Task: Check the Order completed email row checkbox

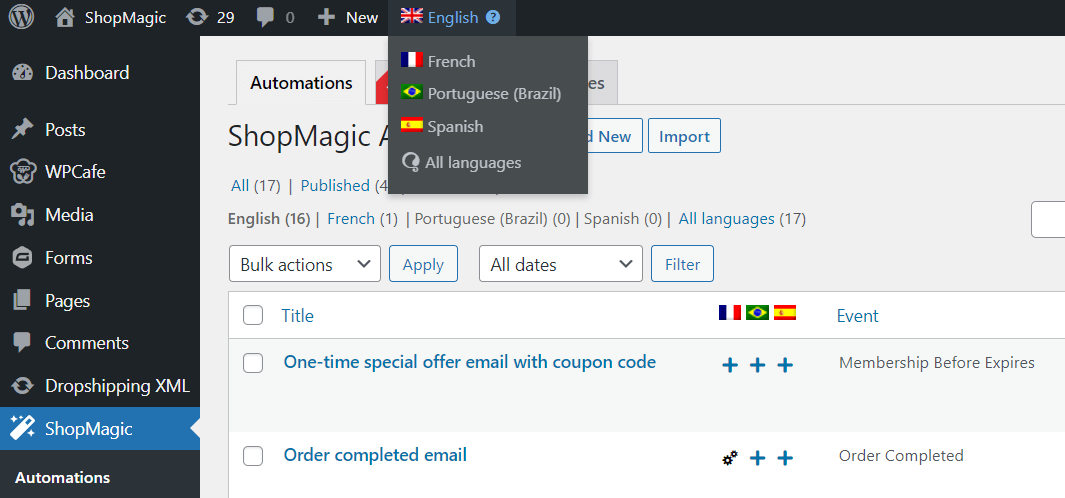Action: point(253,457)
